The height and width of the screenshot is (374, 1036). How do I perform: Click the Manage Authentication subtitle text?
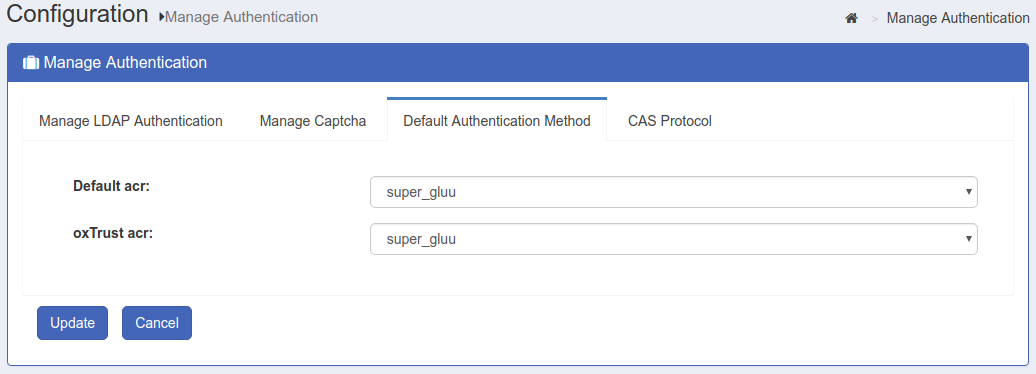coord(241,17)
